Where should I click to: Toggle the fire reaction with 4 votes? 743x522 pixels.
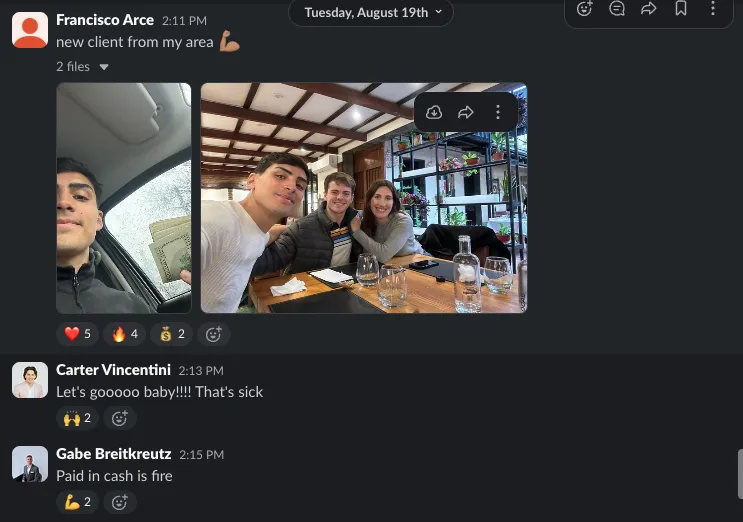(x=125, y=334)
